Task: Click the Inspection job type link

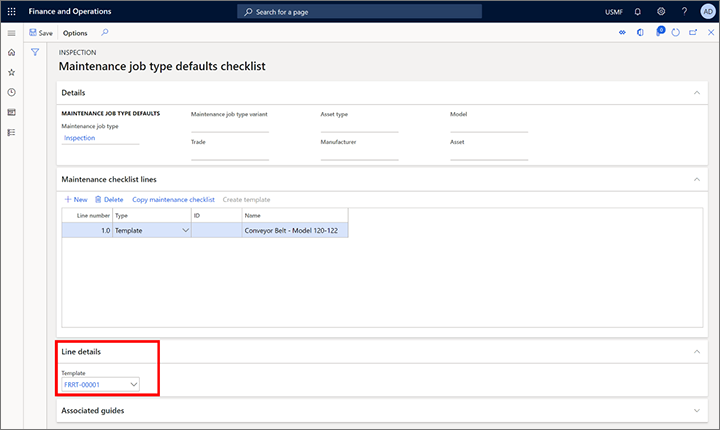Action: (80, 138)
